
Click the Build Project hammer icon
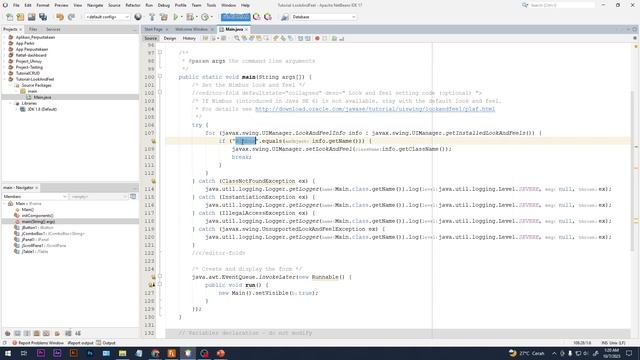pyautogui.click(x=152, y=17)
